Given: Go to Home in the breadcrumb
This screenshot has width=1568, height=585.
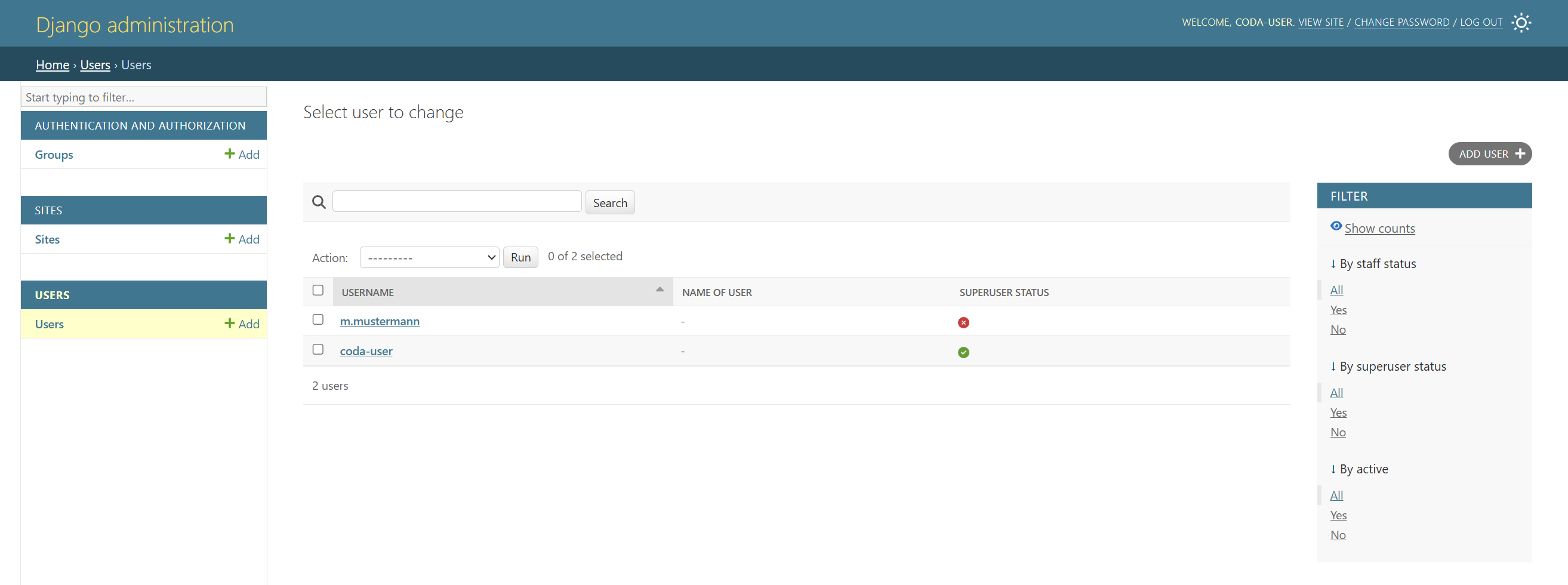Looking at the screenshot, I should (53, 64).
